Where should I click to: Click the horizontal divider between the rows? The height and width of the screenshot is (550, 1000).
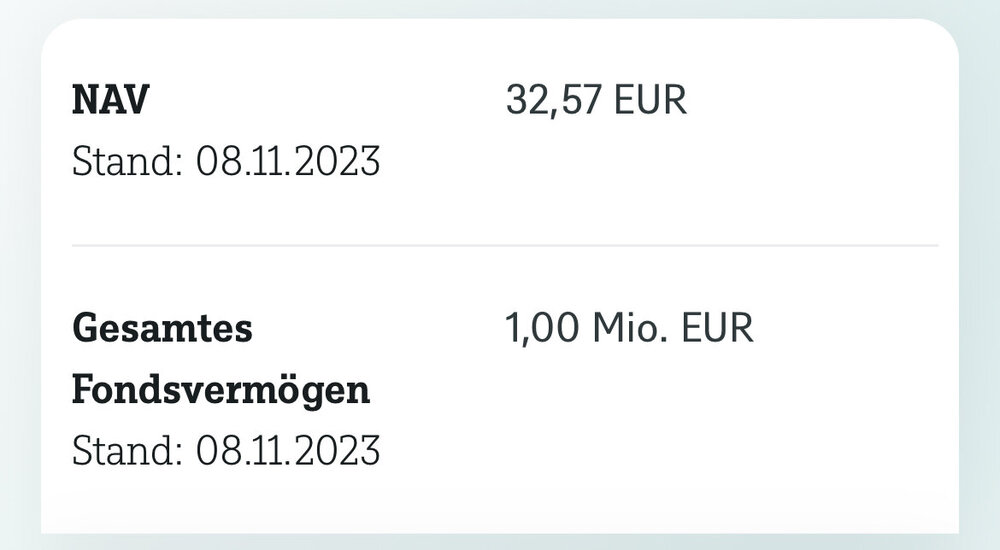point(505,245)
